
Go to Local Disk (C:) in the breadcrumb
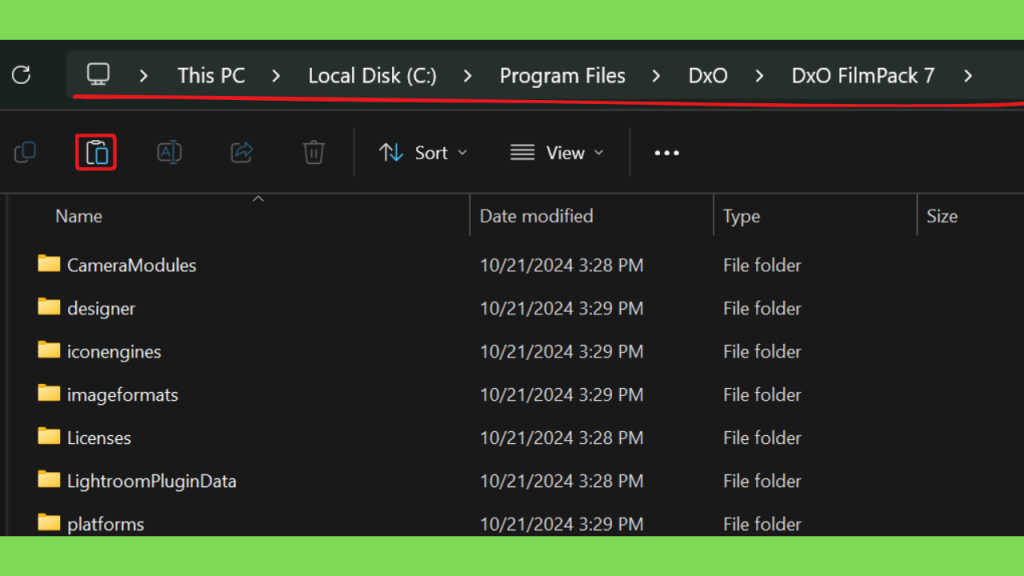coord(372,76)
